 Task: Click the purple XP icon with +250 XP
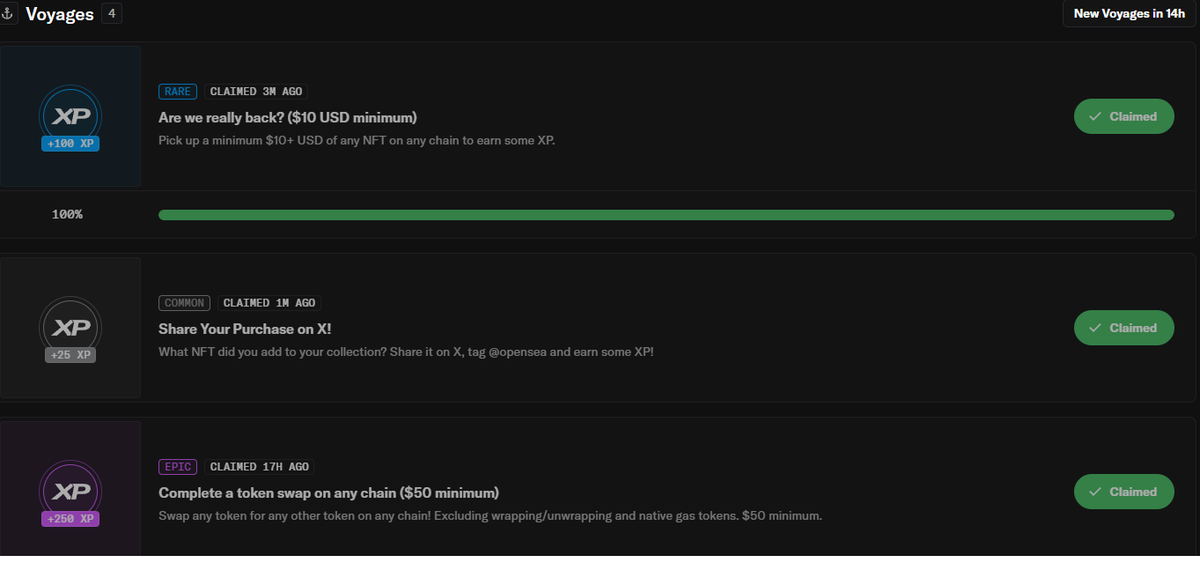coord(70,492)
